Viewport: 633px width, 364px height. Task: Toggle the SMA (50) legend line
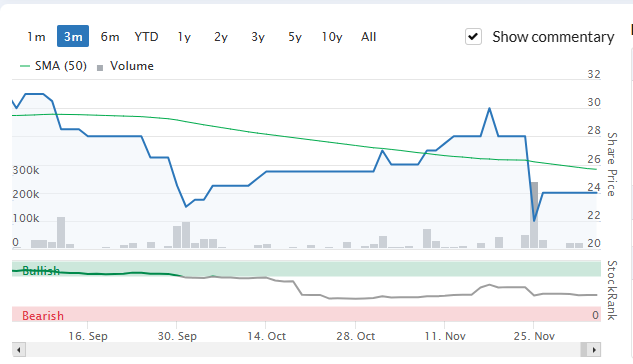coord(53,66)
